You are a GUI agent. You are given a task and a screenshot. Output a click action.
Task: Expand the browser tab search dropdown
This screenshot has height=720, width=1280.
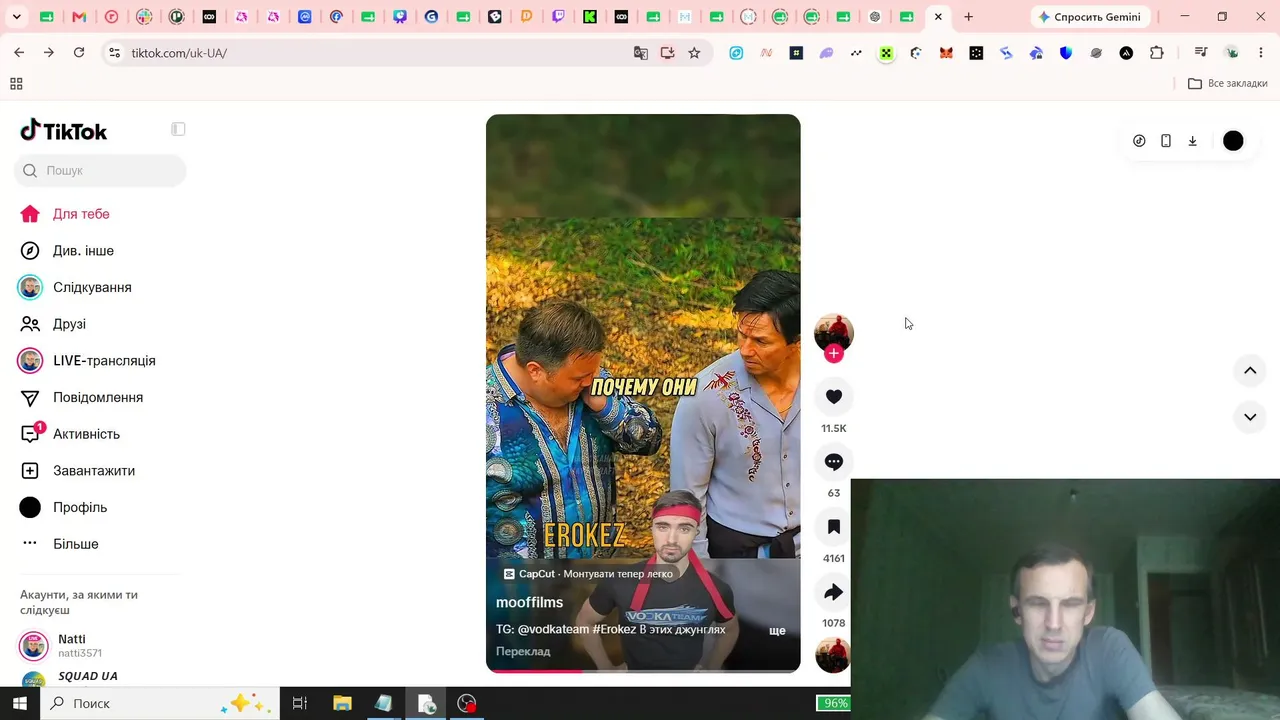17,17
